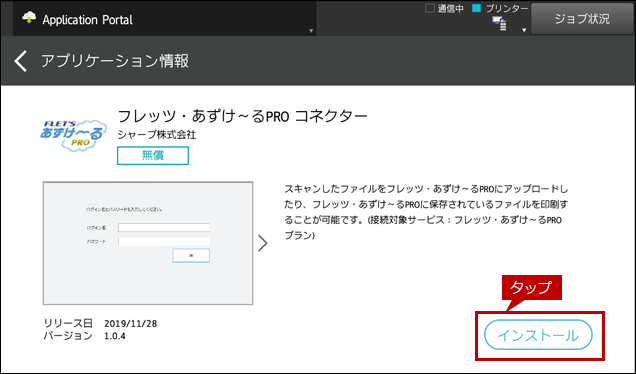Click the blue プリンター indicator box
Viewport: 636px width, 374px height.
coord(477,8)
